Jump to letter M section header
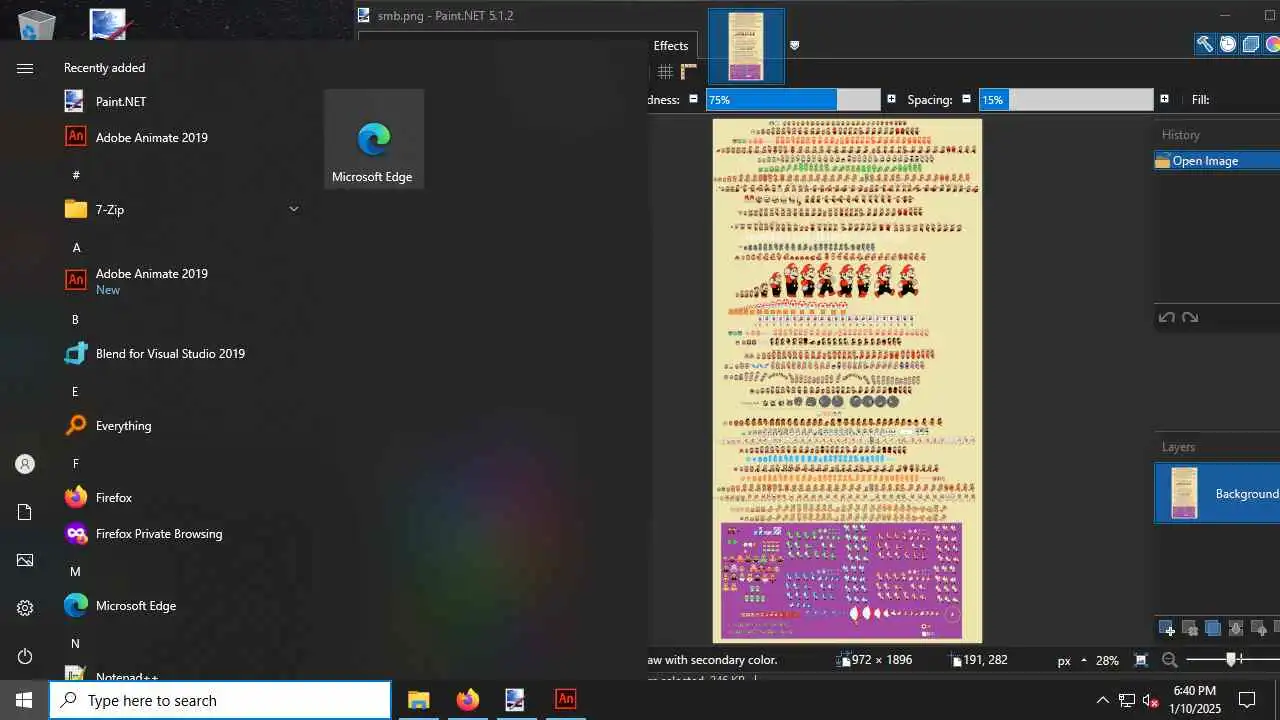Screen dimensions: 1280x720 (75, 571)
